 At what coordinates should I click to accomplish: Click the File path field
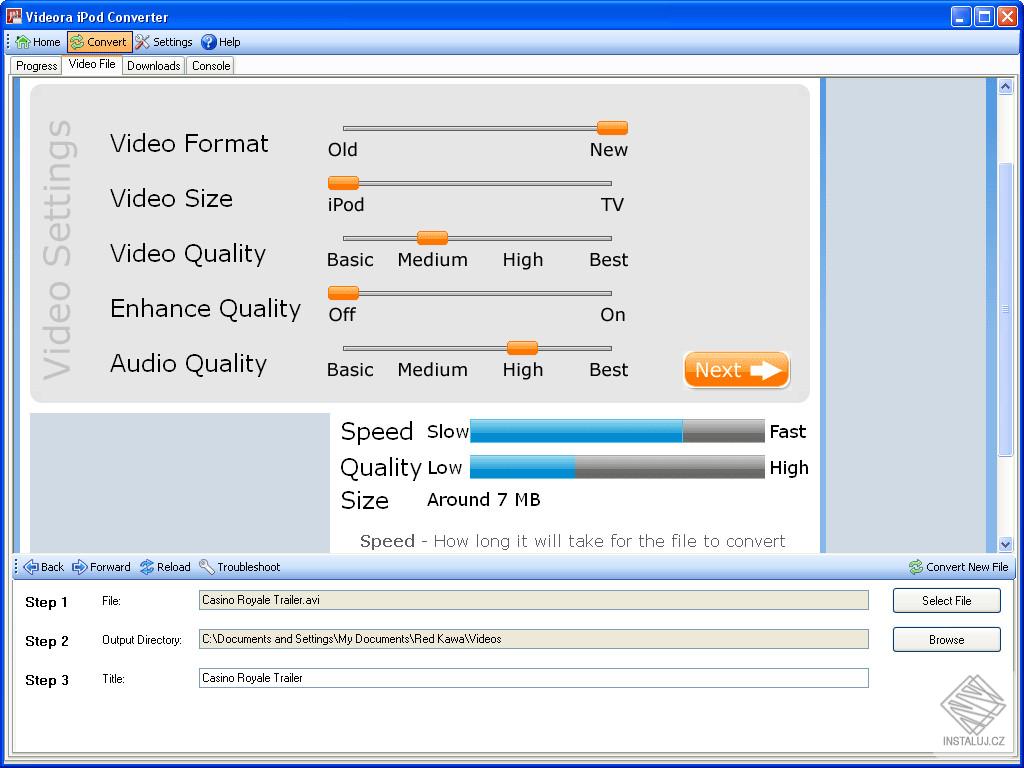tap(534, 600)
